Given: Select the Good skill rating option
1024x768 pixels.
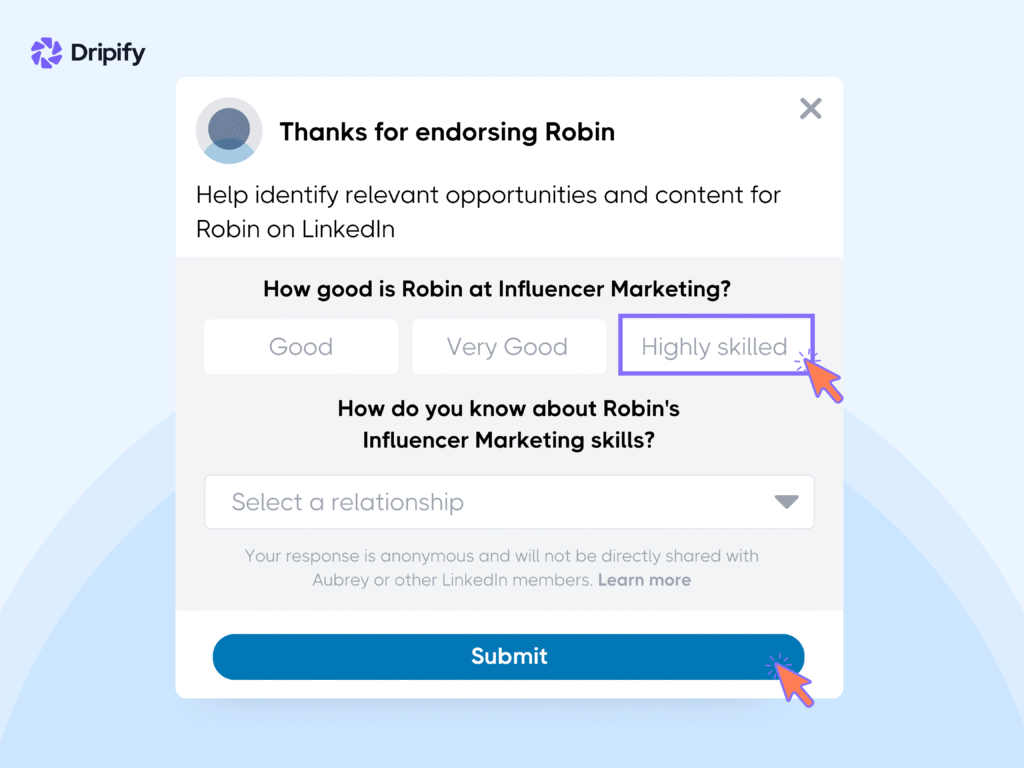Looking at the screenshot, I should 300,347.
